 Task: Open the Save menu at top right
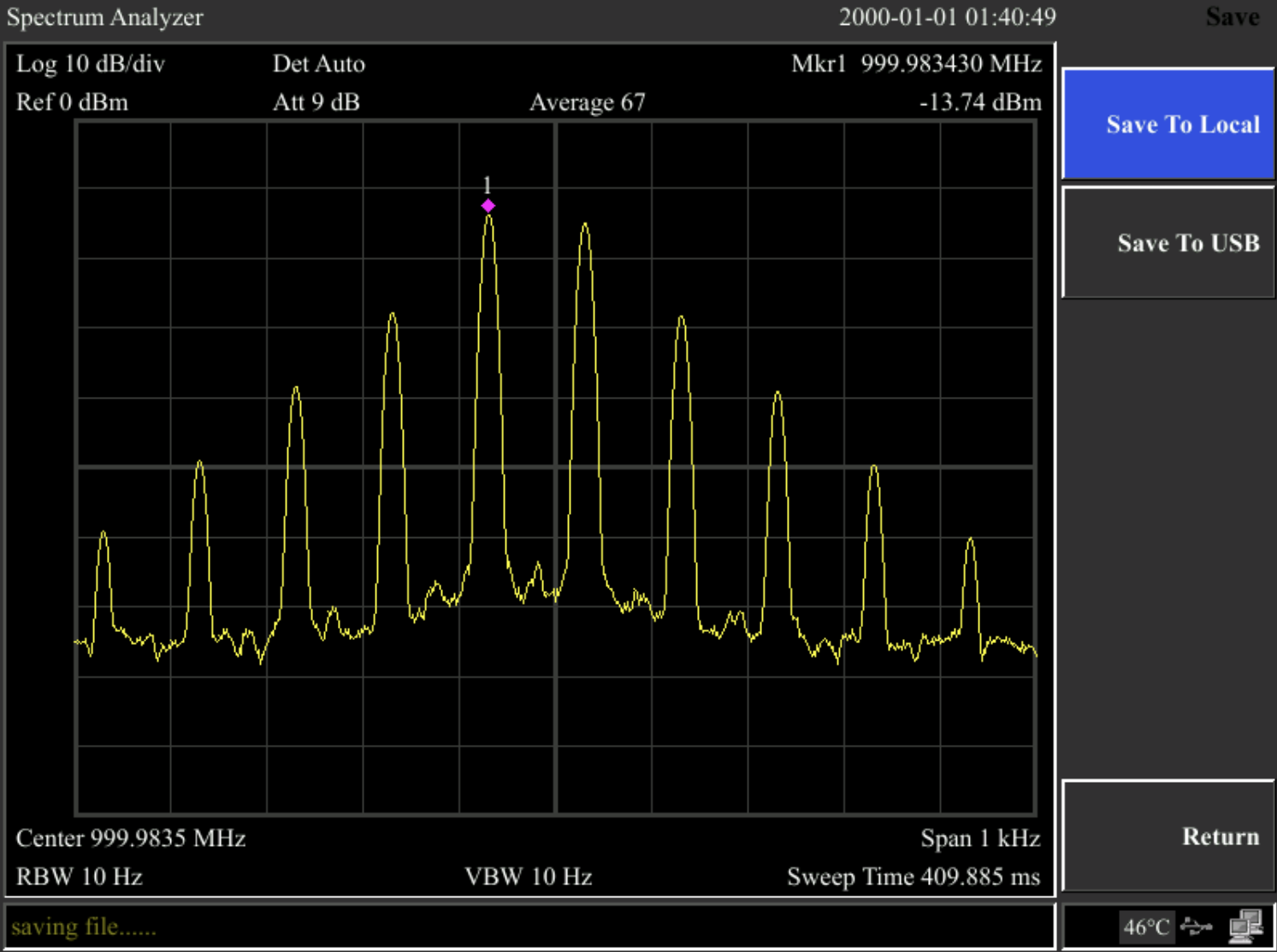pos(1232,17)
